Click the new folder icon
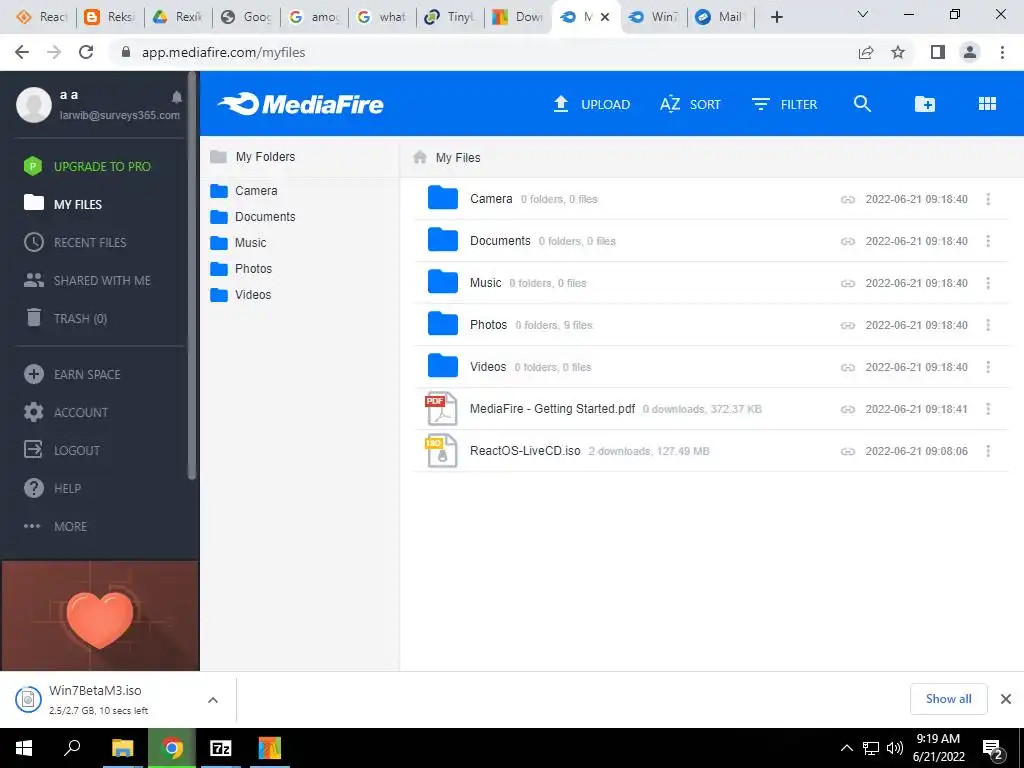 tap(924, 104)
